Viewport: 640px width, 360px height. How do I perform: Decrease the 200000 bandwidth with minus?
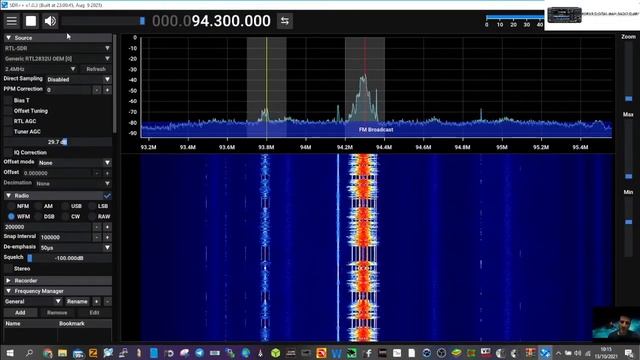97,227
